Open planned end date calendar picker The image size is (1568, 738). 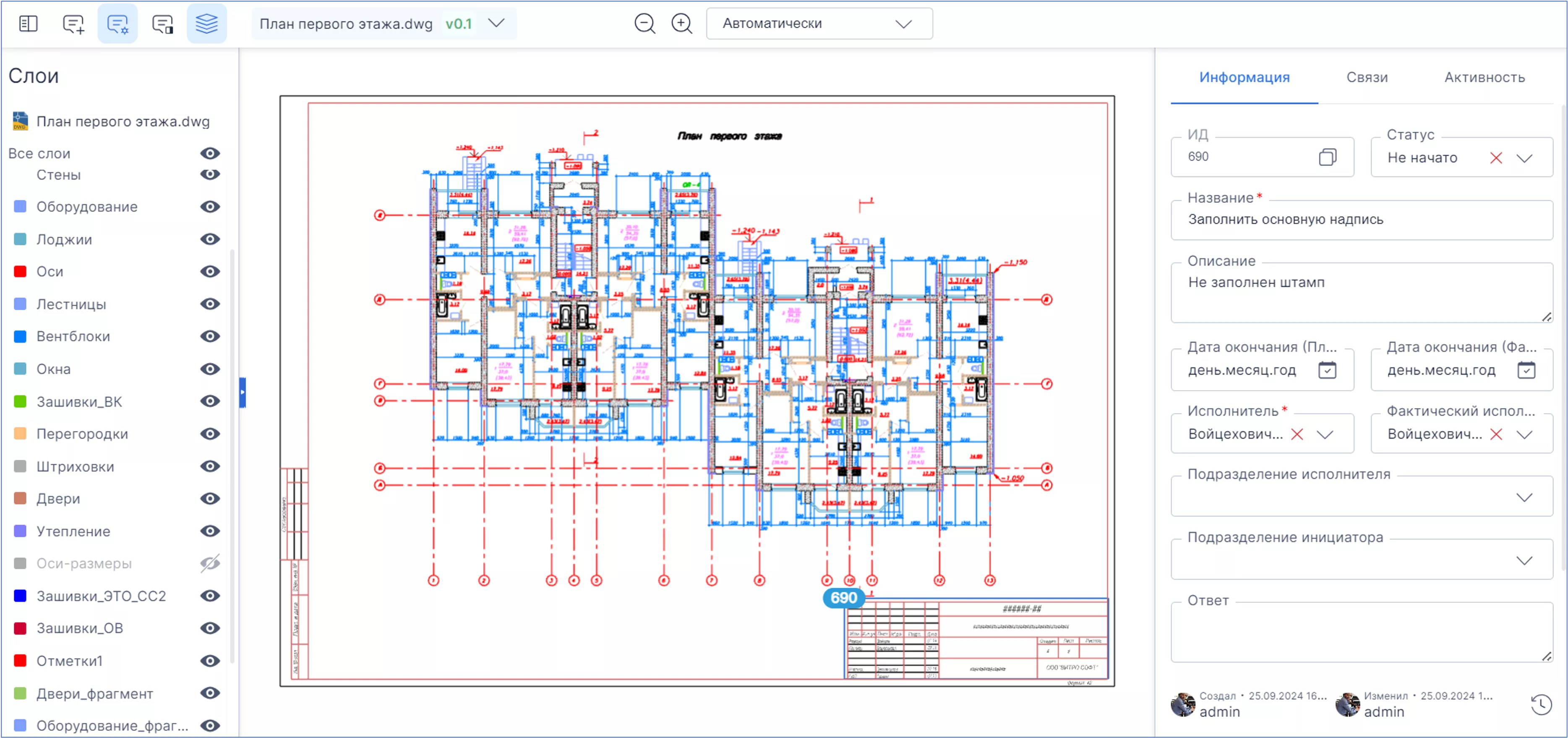click(1327, 370)
